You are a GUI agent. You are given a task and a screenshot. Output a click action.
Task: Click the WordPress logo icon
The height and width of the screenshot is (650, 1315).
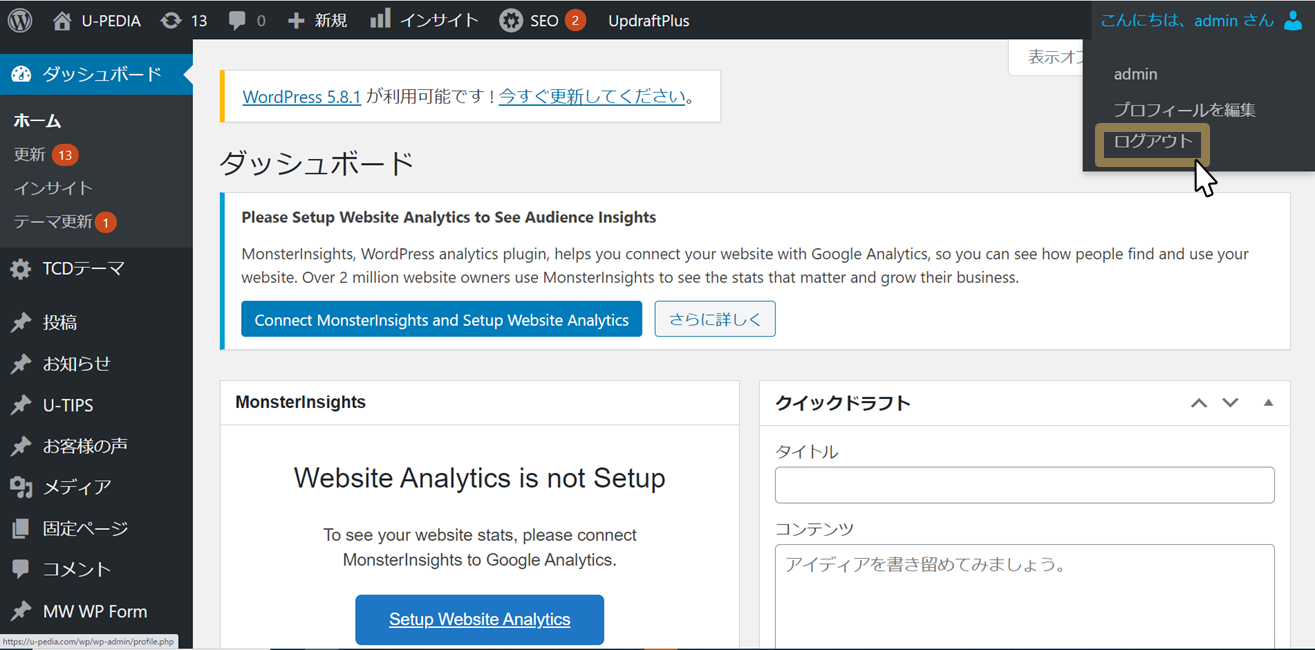[20, 20]
